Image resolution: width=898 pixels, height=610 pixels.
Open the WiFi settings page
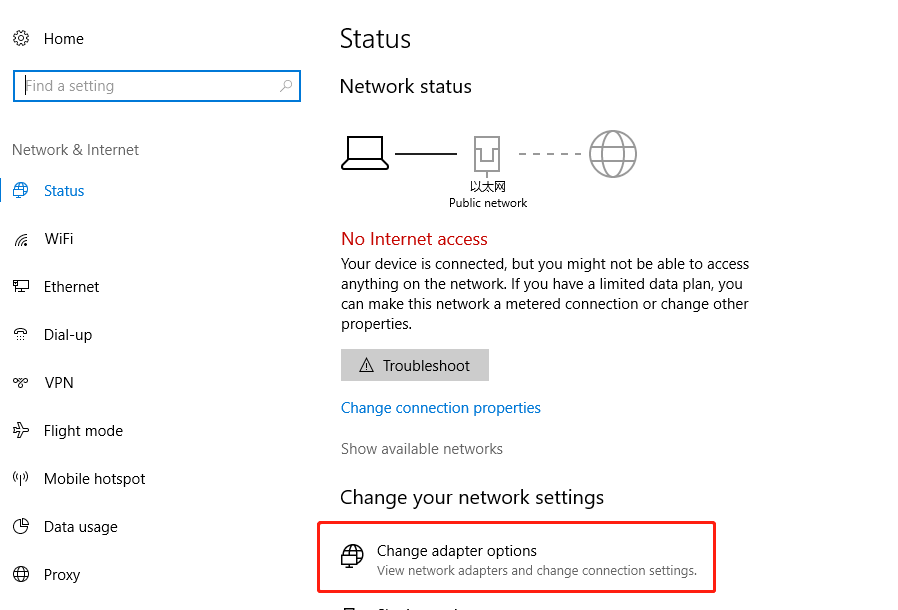59,239
